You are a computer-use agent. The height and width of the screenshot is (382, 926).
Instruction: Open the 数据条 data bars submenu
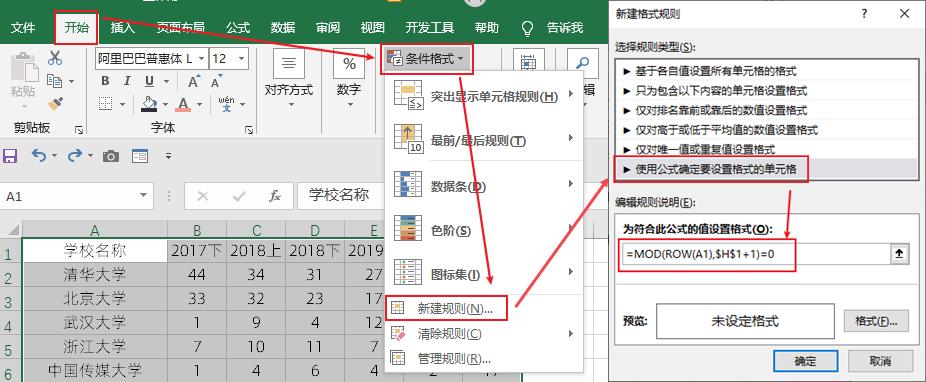click(x=483, y=186)
